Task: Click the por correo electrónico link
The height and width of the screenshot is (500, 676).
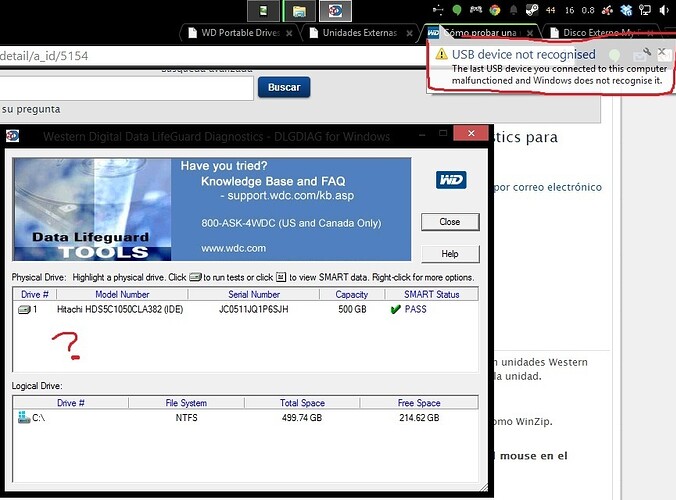Action: (x=548, y=187)
